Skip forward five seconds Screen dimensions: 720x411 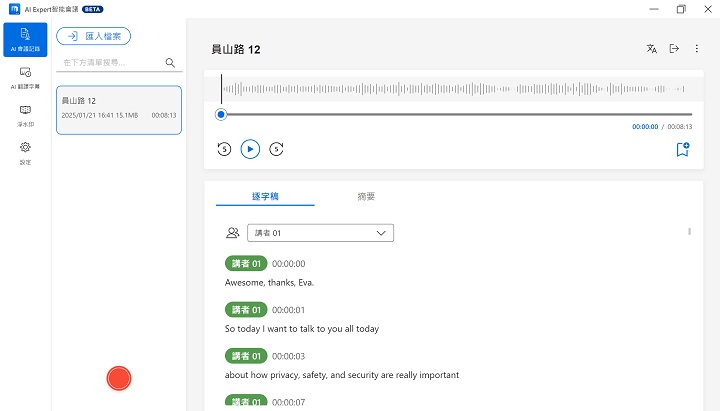point(276,149)
